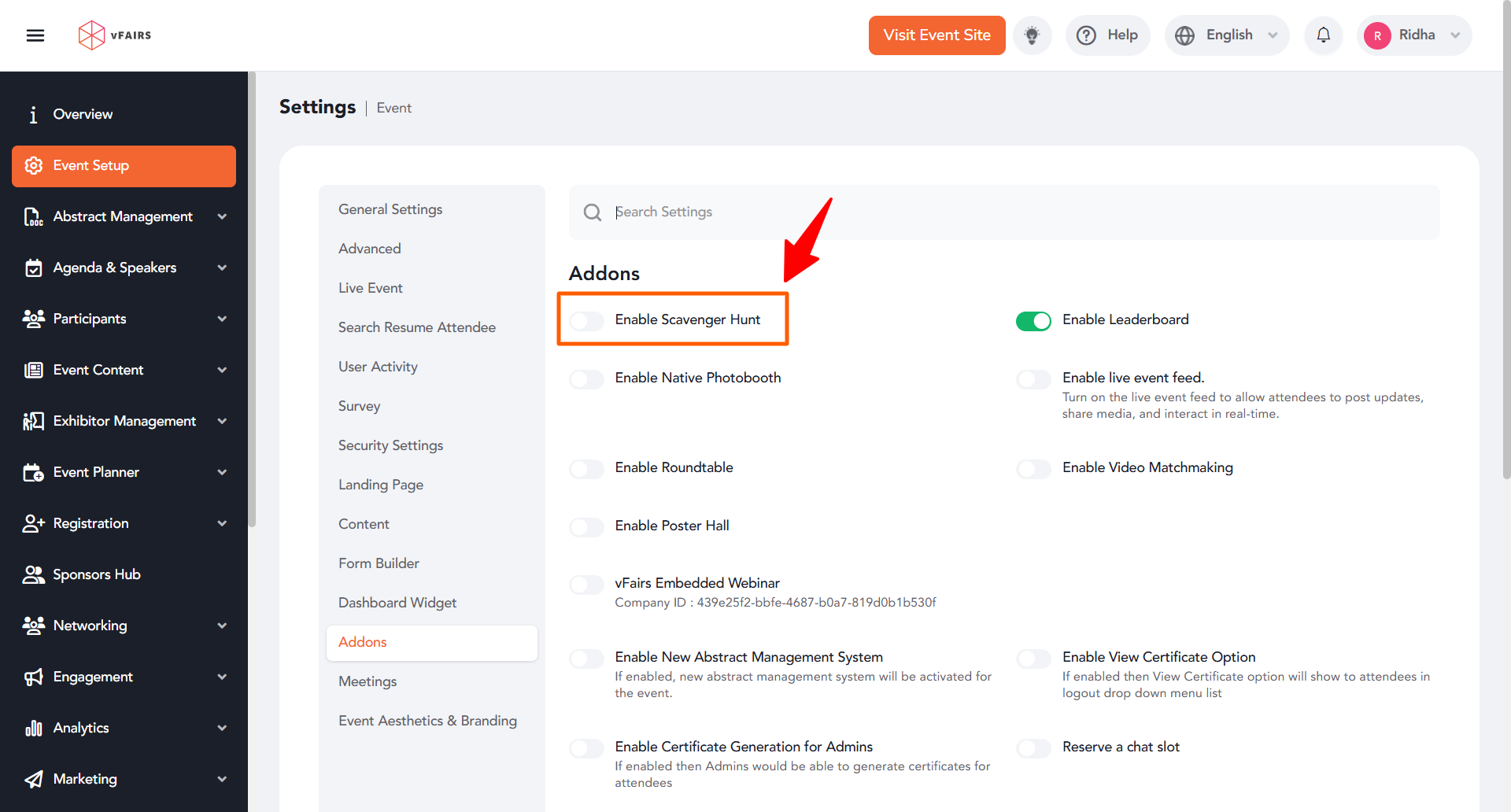The height and width of the screenshot is (812, 1511).
Task: Expand the Ridha user menu
Action: click(x=1414, y=35)
